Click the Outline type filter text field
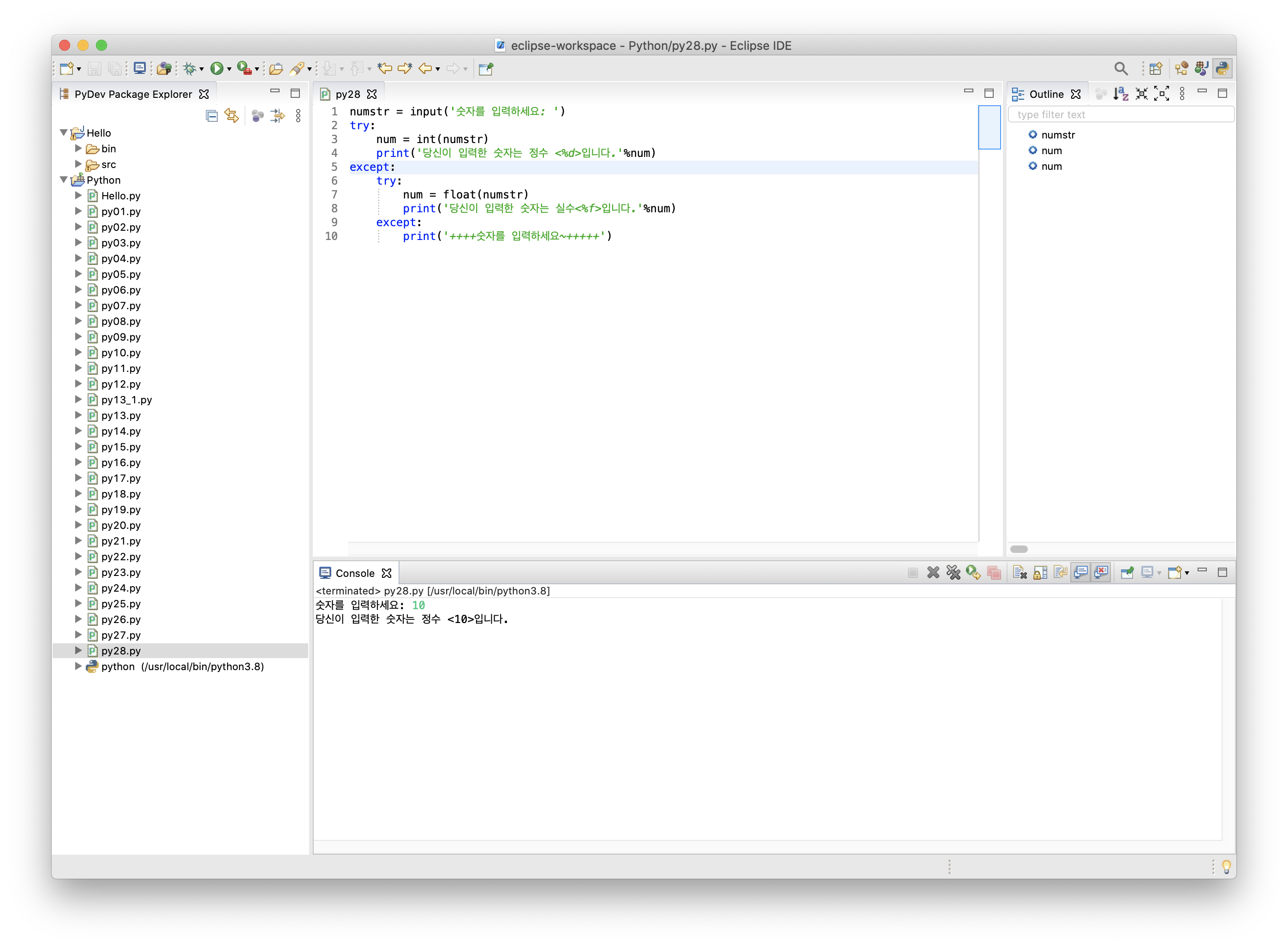This screenshot has width=1288, height=947. pos(1121,114)
